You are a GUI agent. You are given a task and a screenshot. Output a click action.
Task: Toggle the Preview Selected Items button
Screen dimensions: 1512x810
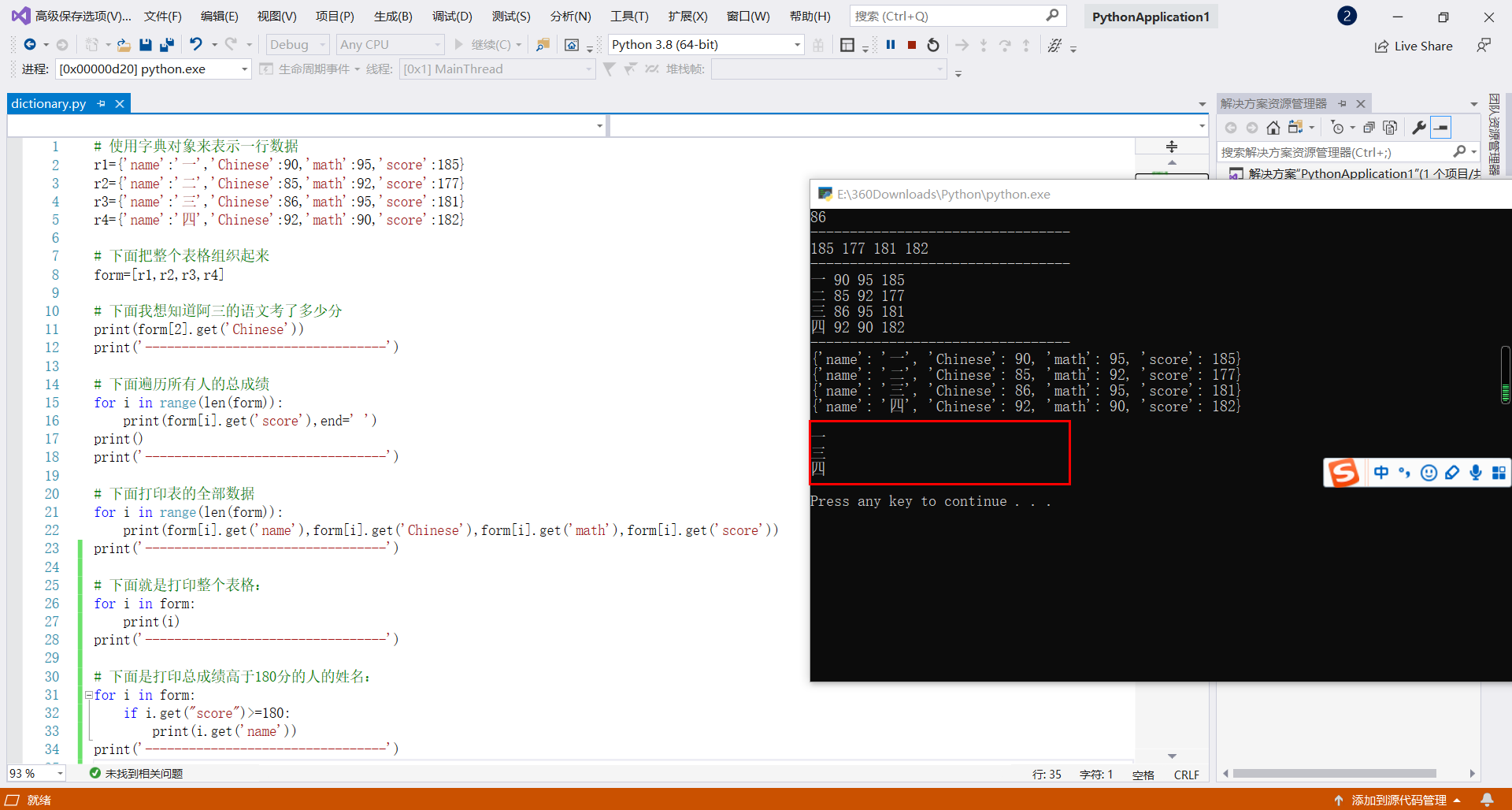coord(1441,128)
